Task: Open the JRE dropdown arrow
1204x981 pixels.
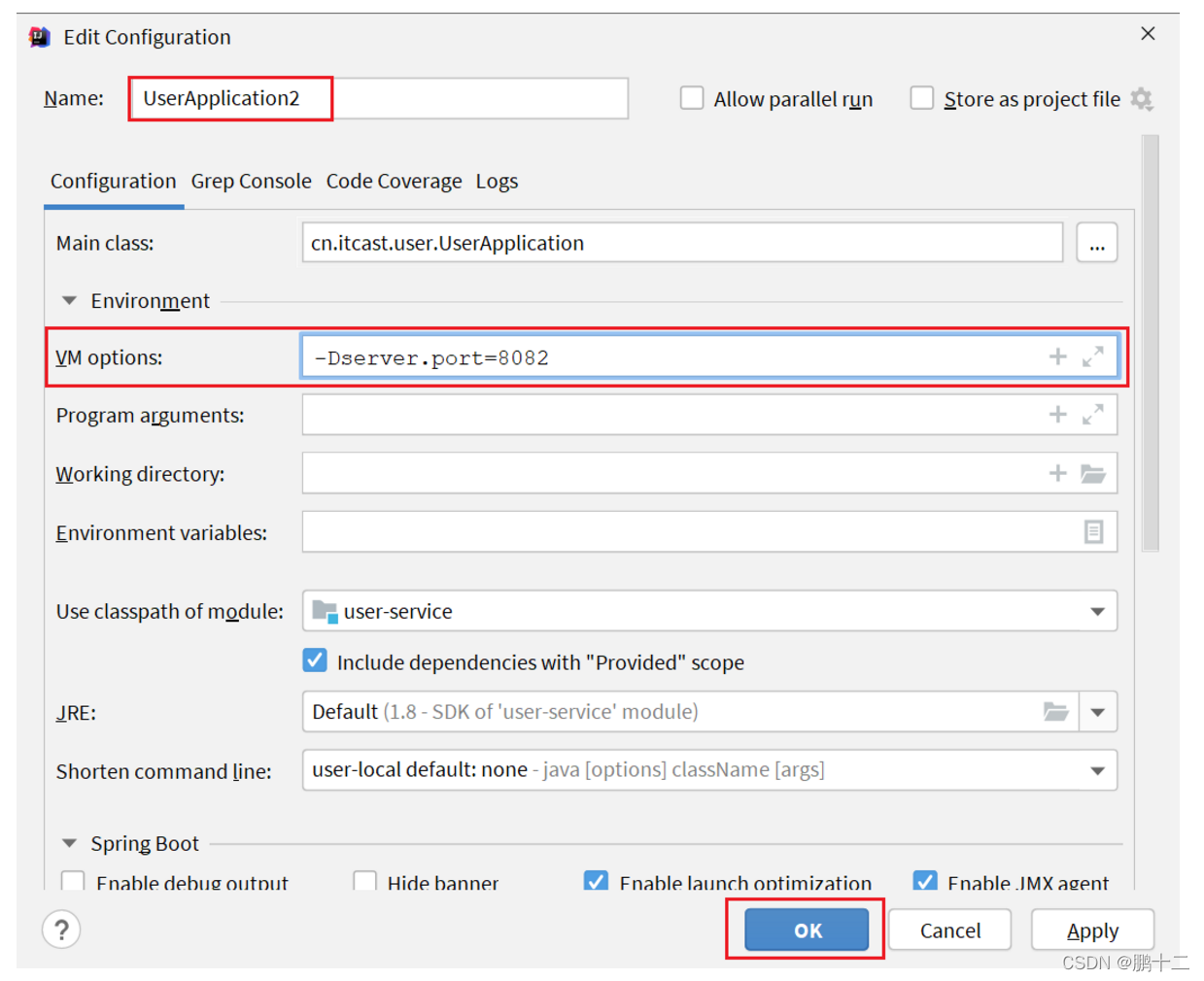Action: (1097, 713)
